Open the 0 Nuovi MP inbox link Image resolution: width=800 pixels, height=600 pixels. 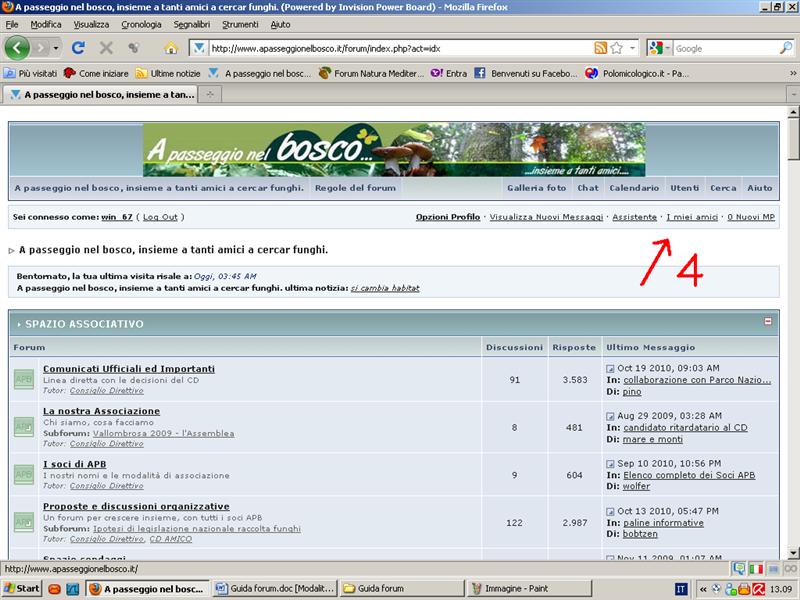click(x=751, y=217)
